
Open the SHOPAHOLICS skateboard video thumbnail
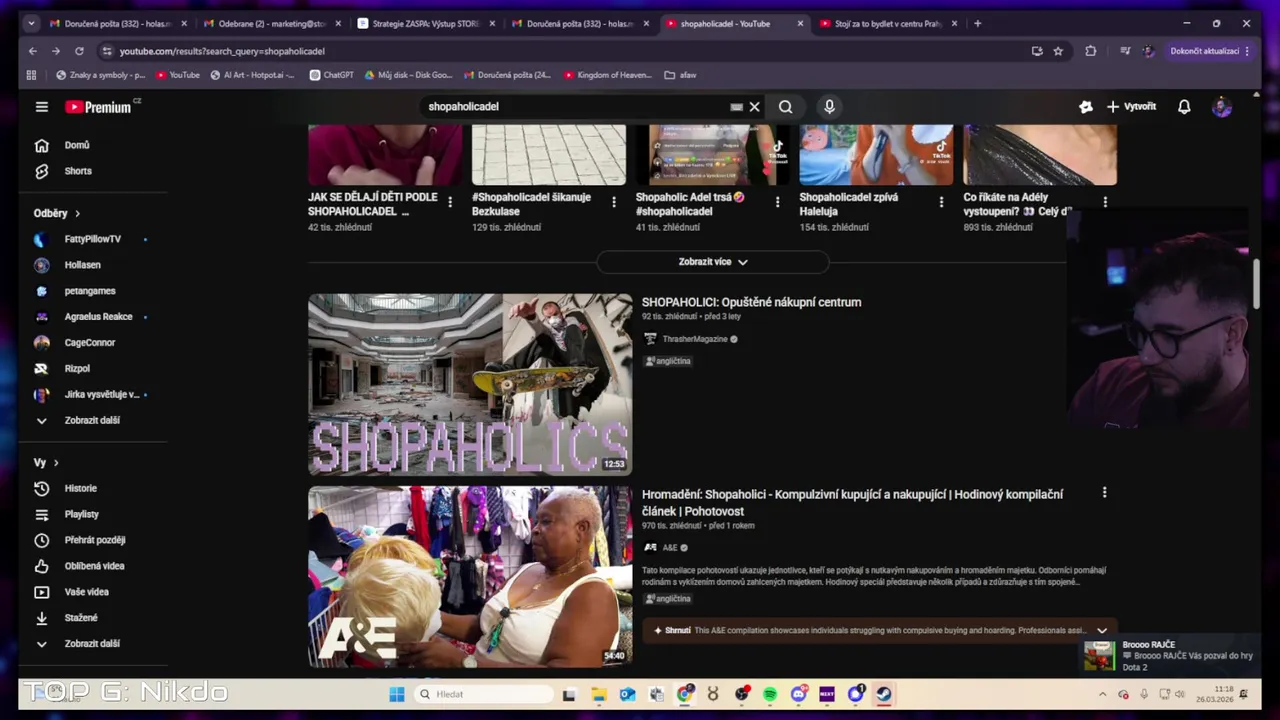[470, 384]
